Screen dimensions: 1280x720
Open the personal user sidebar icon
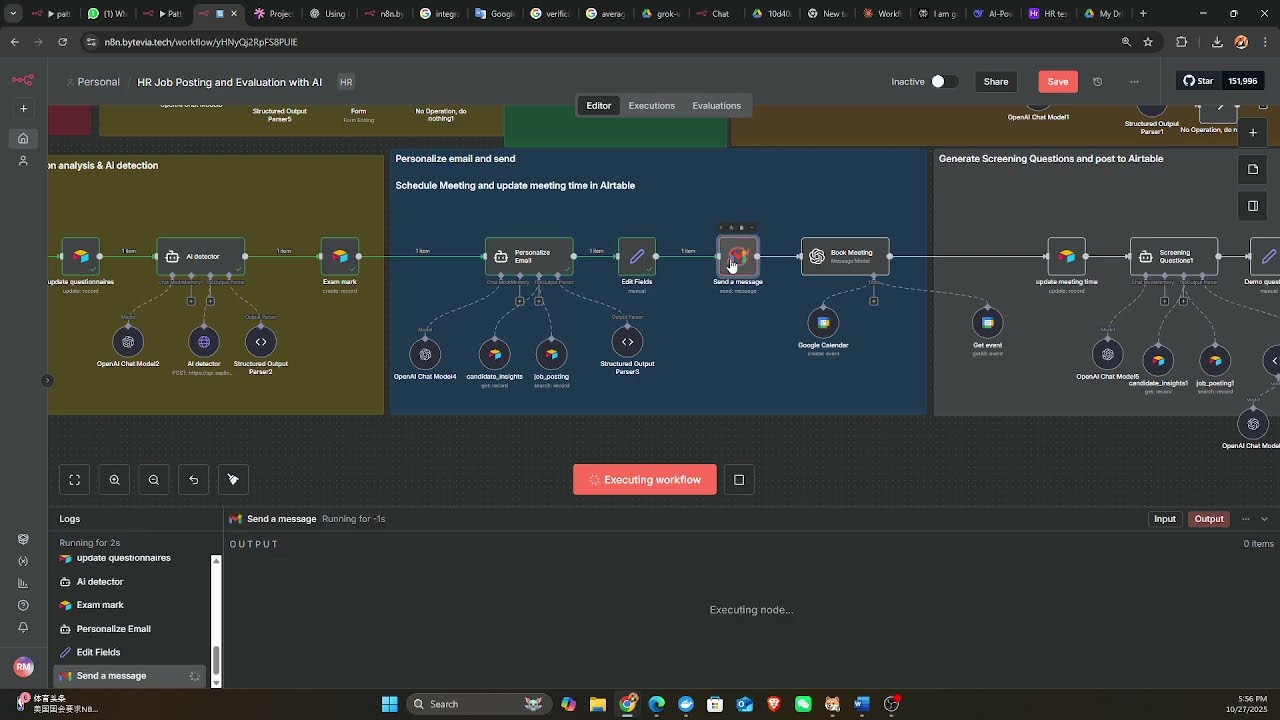tap(23, 161)
